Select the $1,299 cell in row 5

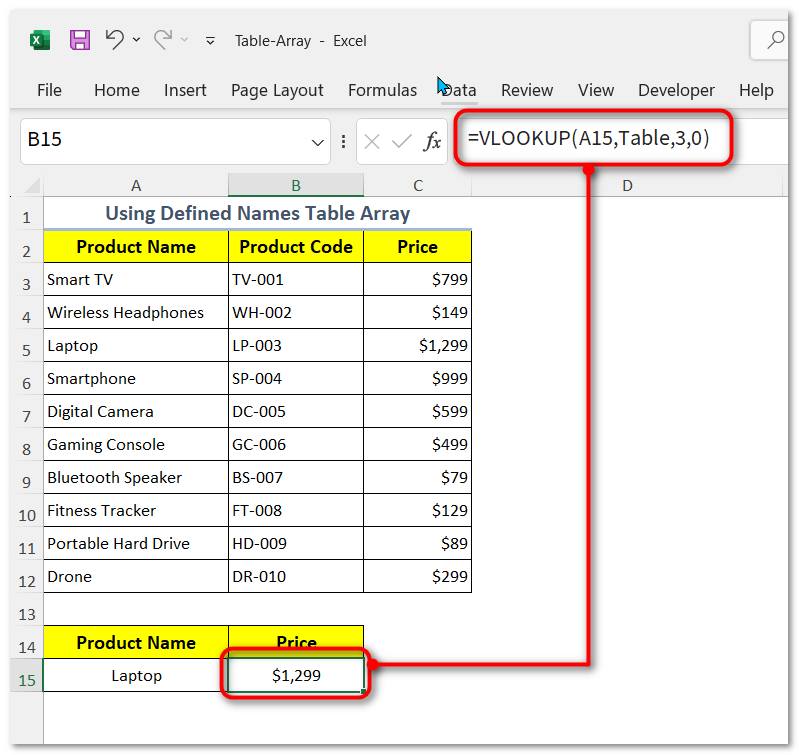(x=417, y=345)
